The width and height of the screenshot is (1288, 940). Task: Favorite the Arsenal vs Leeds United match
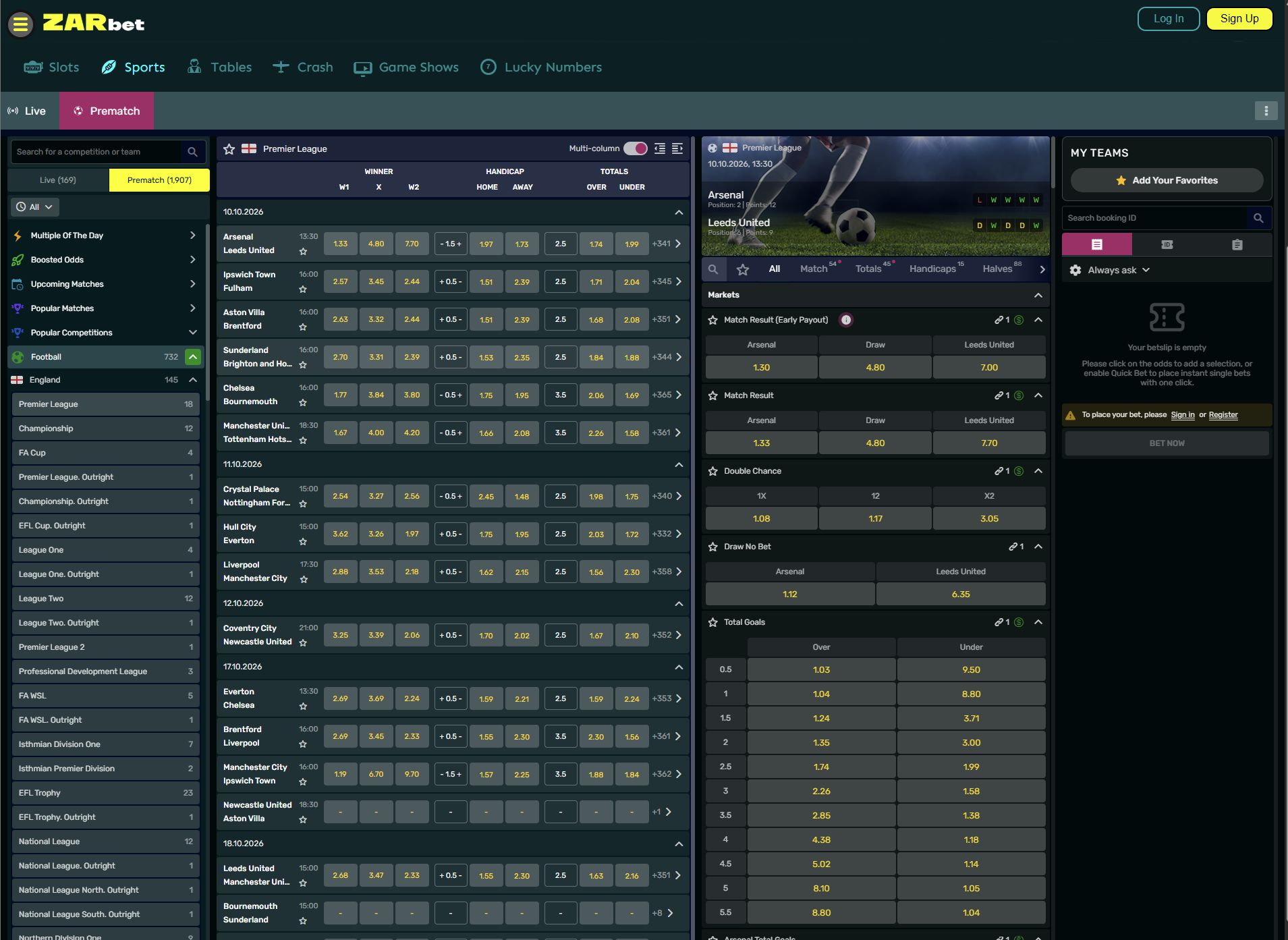(303, 251)
